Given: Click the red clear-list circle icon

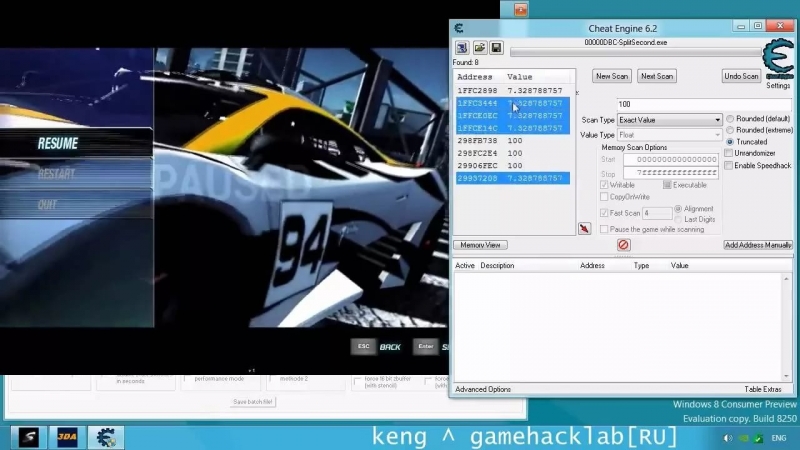Looking at the screenshot, I should [x=623, y=245].
